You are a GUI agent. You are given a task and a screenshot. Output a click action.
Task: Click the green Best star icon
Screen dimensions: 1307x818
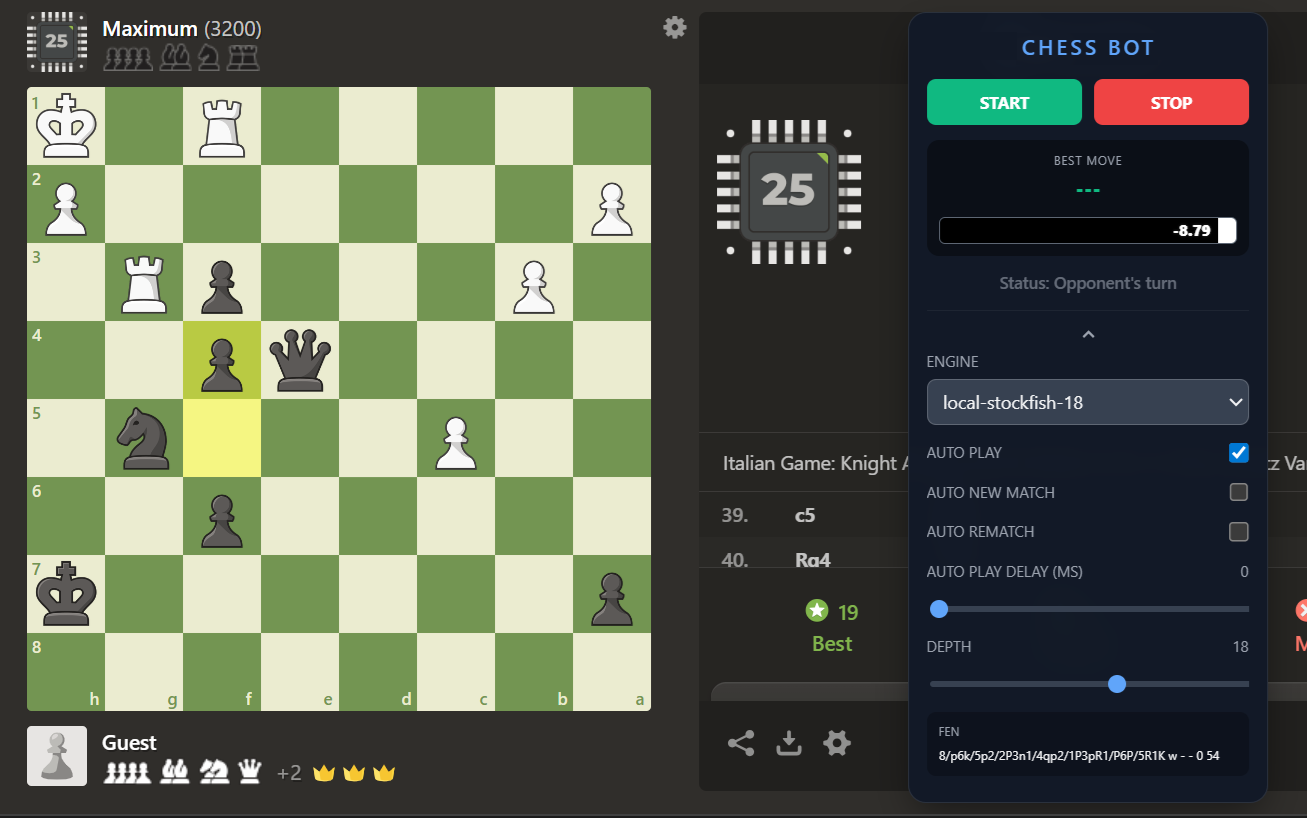817,610
